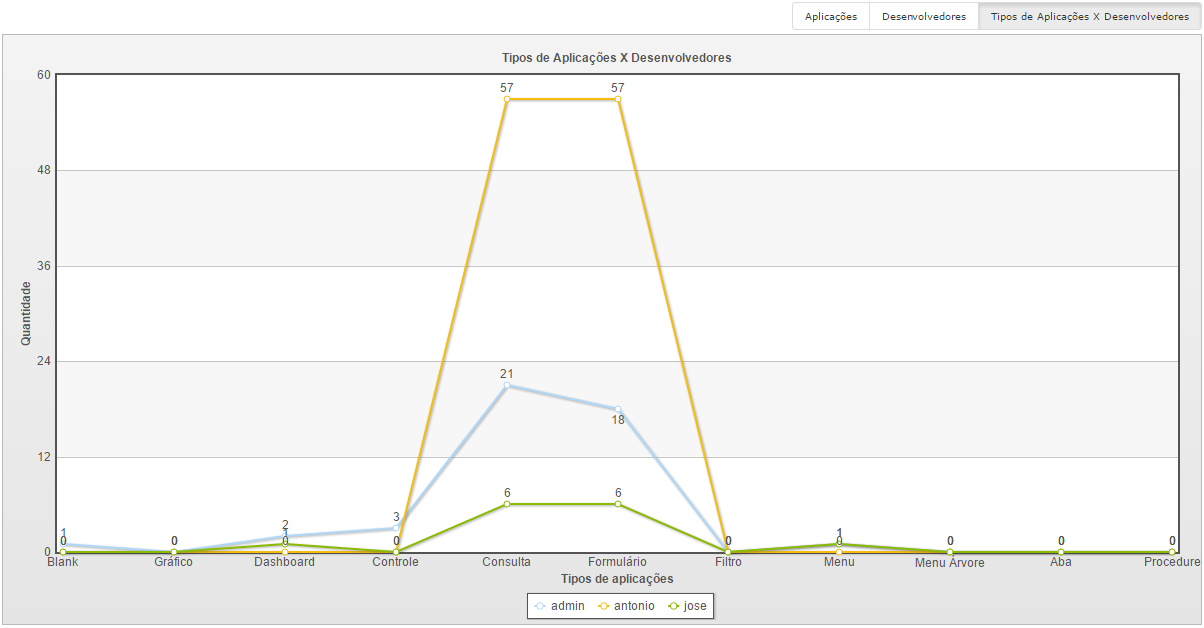This screenshot has width=1204, height=628.
Task: Click the antonio legend color marker
Action: click(x=602, y=606)
